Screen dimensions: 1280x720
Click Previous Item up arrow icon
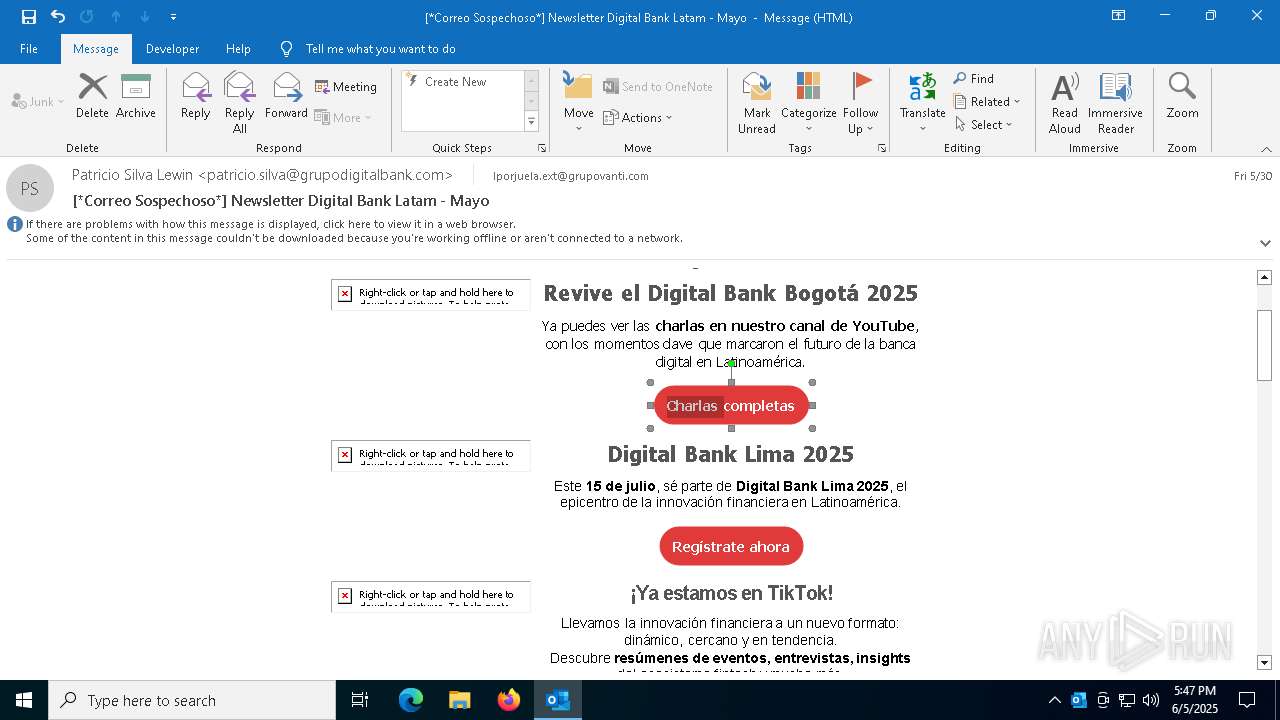point(116,16)
